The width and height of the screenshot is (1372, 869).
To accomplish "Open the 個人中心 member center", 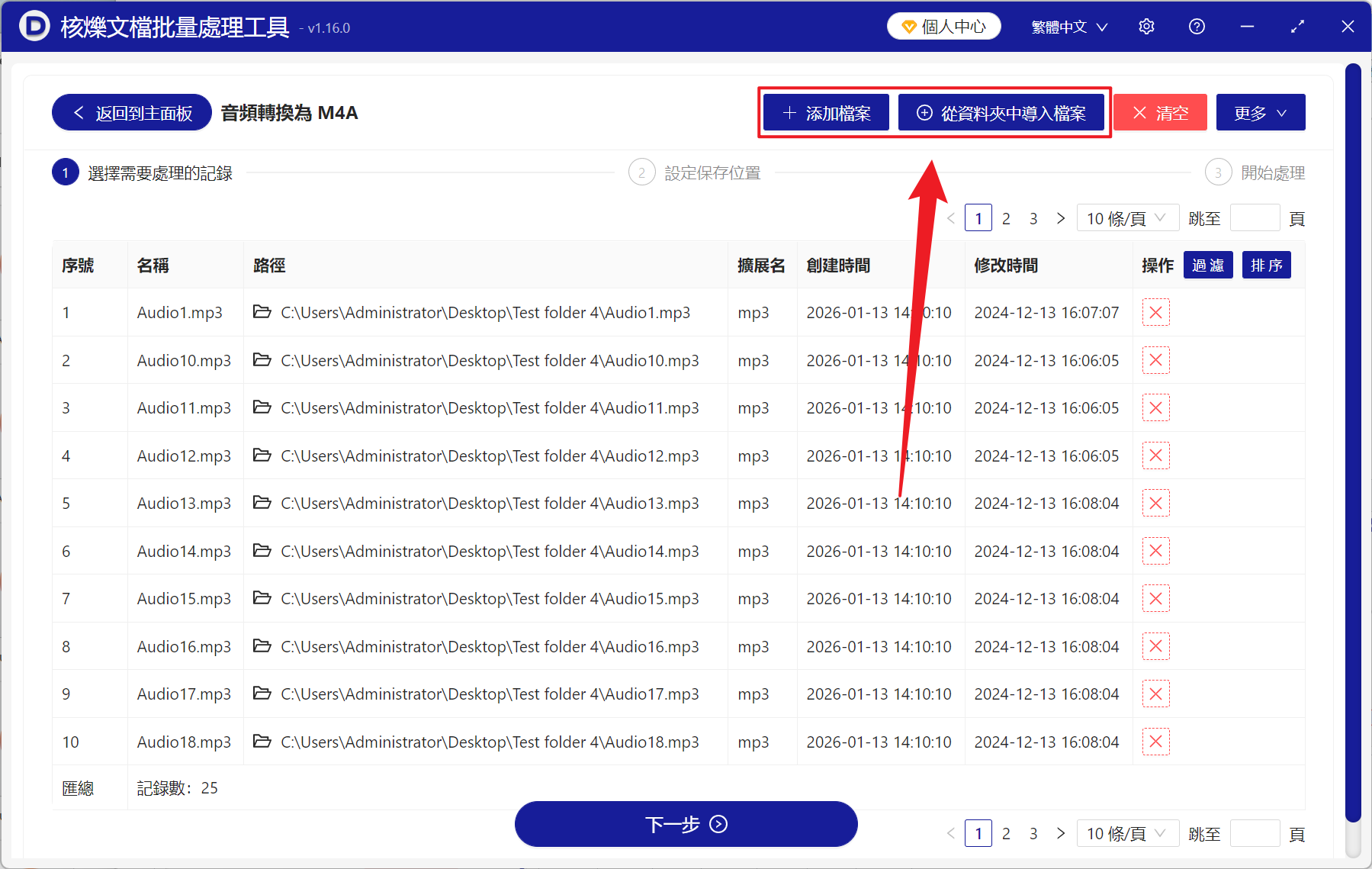I will pos(943,25).
